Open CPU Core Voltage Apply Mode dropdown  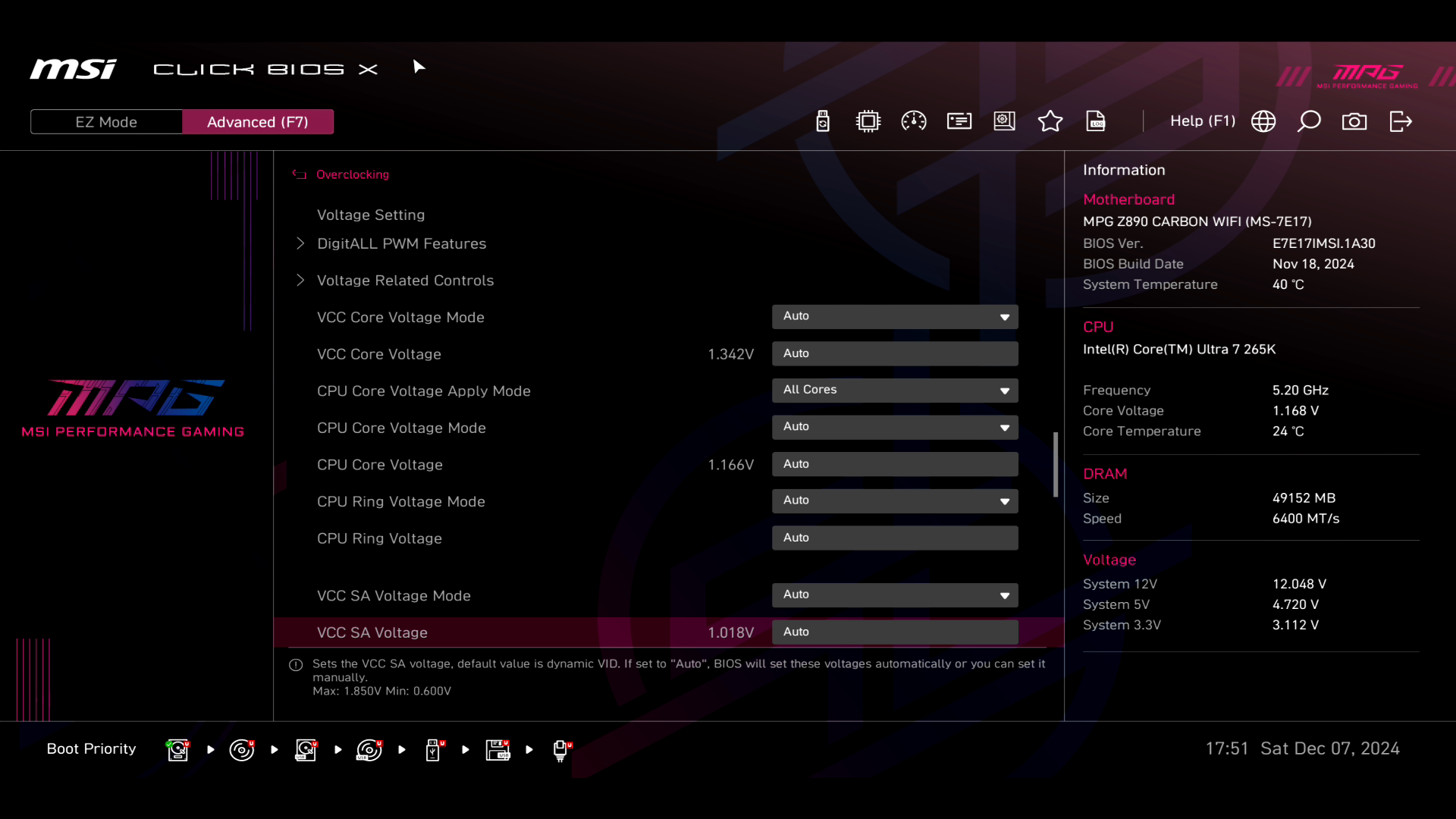point(895,391)
